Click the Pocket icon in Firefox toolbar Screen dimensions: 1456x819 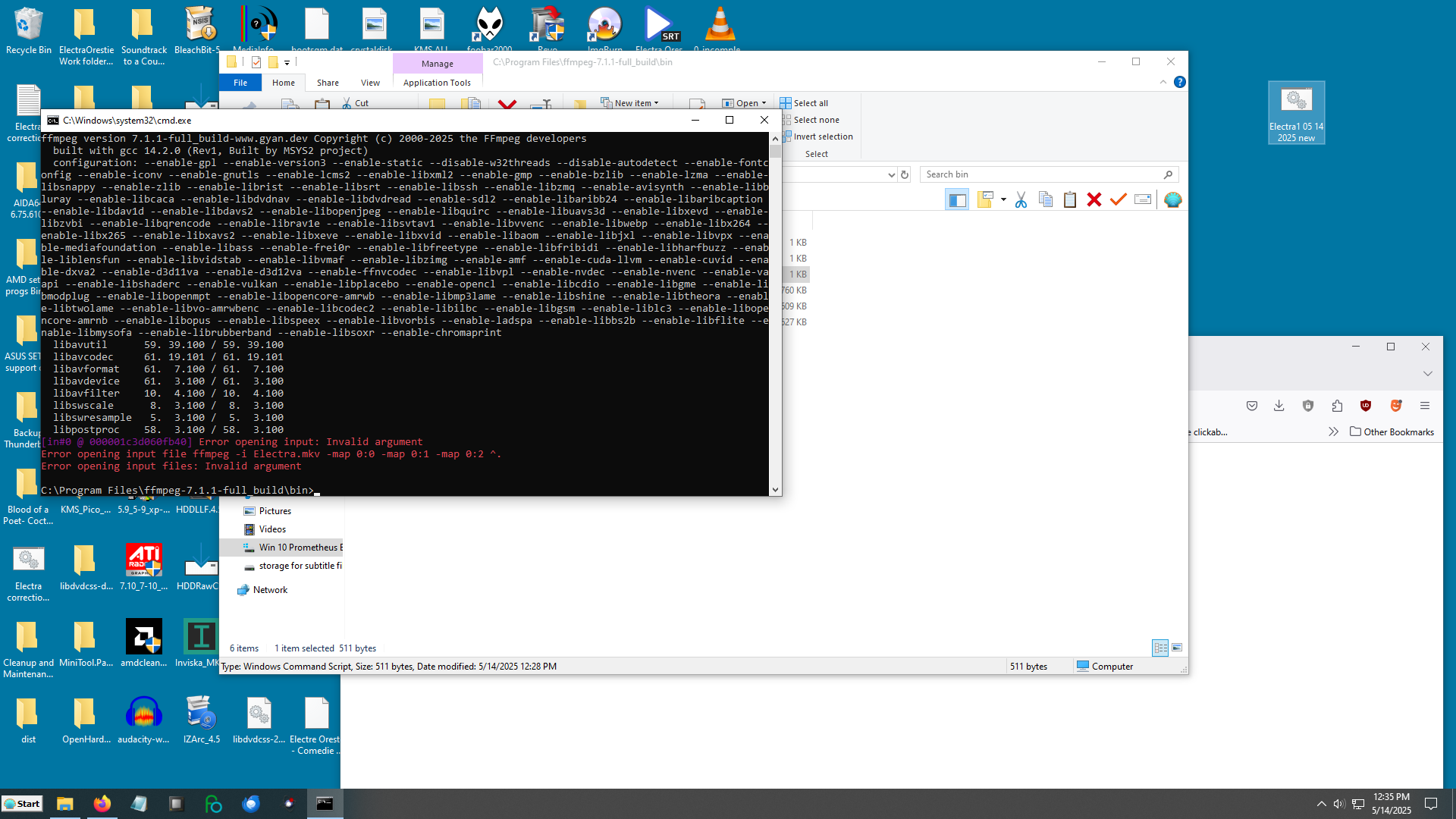pos(1252,406)
